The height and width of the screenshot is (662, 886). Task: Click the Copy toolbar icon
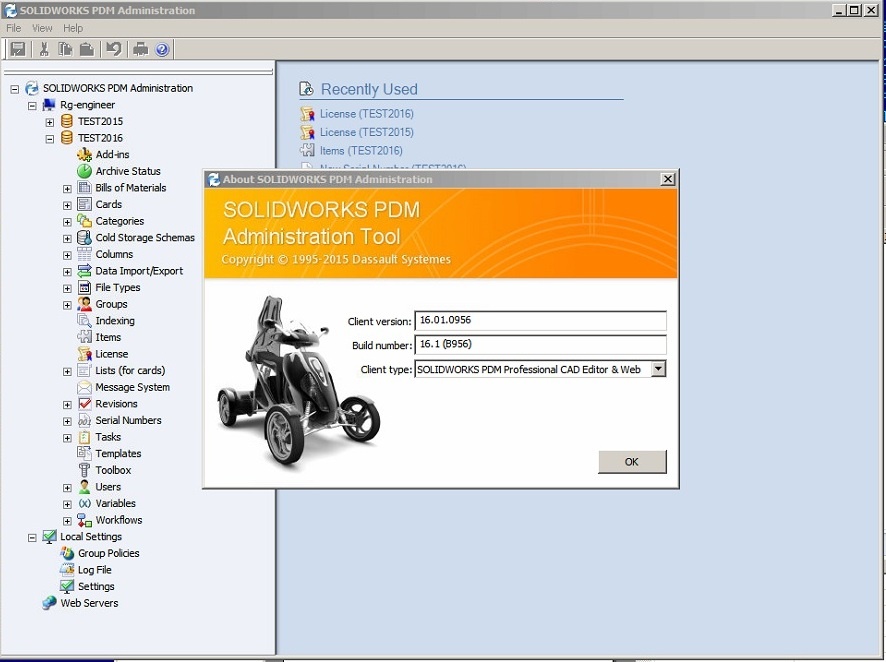65,49
